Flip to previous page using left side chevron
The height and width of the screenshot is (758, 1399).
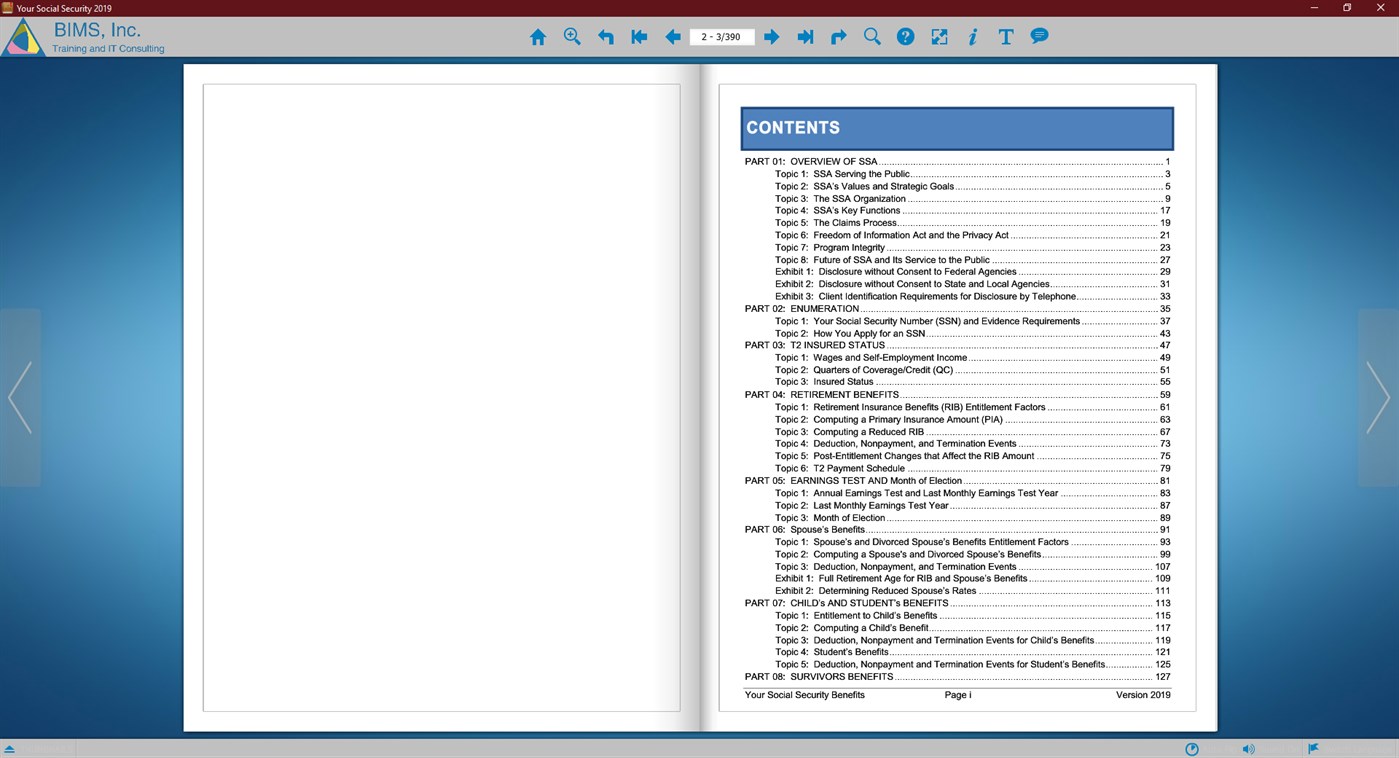click(x=20, y=397)
